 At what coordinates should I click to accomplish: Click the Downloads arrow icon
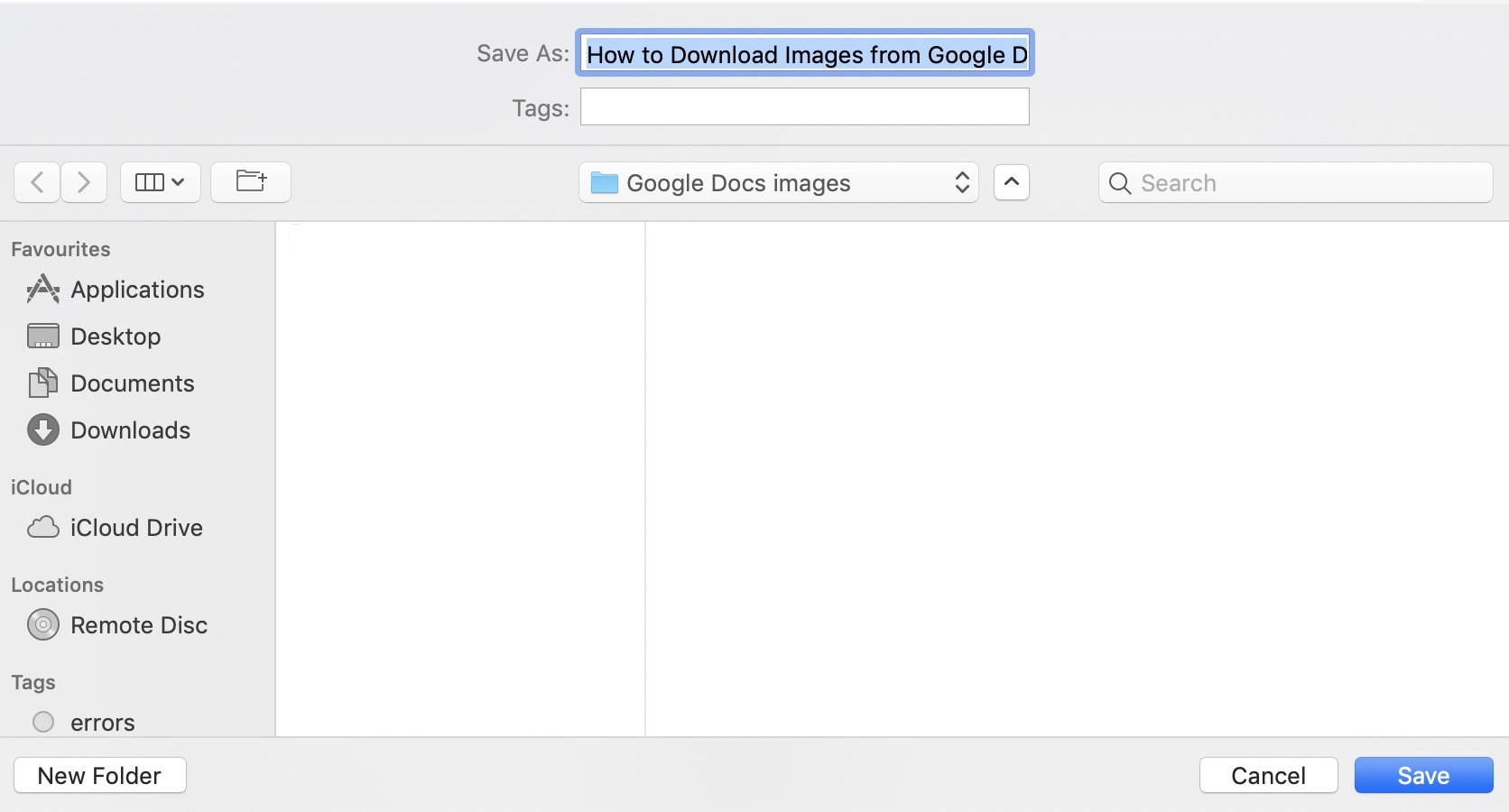43,430
